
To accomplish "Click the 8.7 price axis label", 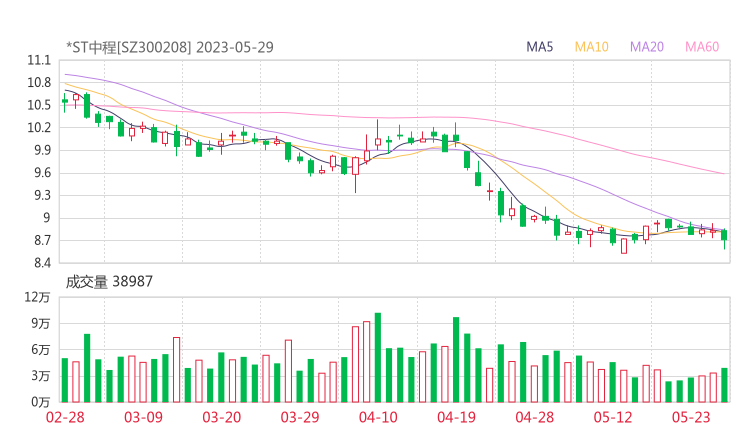I will pos(42,241).
